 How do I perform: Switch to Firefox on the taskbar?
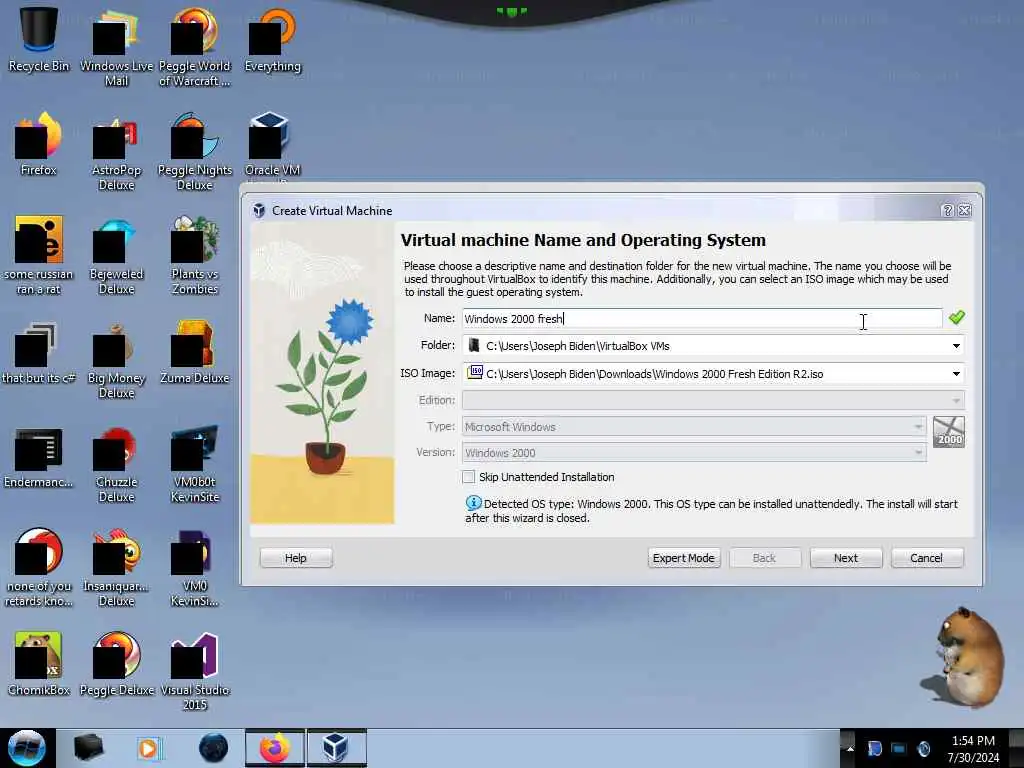click(275, 748)
